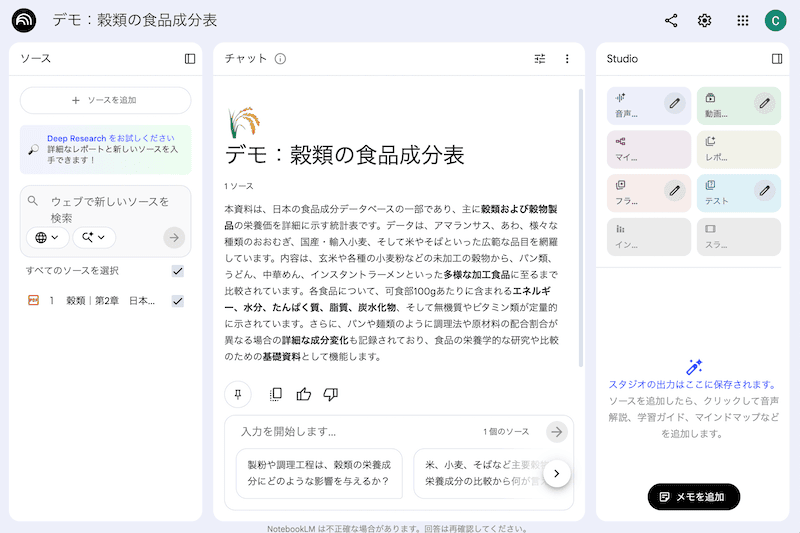Pin the chat summary as a note

238,394
